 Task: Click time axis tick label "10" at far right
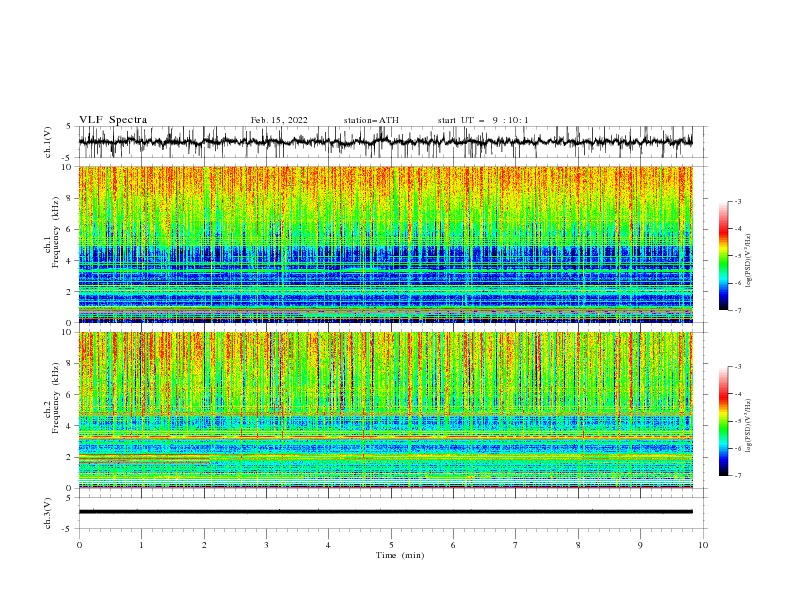coord(703,545)
